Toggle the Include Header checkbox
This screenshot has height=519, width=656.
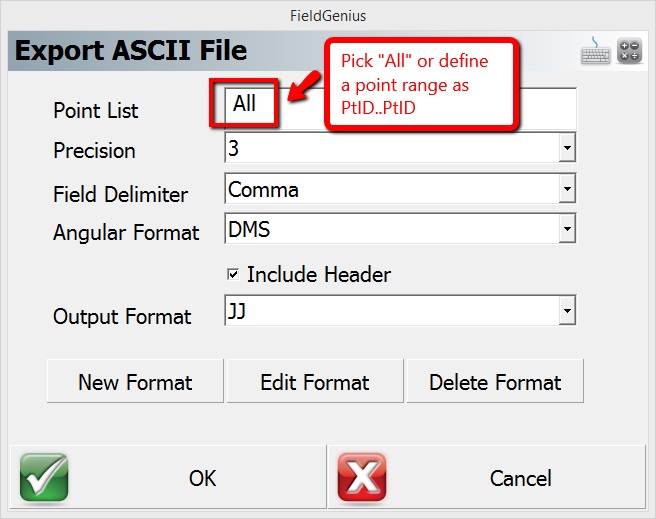coord(233,274)
